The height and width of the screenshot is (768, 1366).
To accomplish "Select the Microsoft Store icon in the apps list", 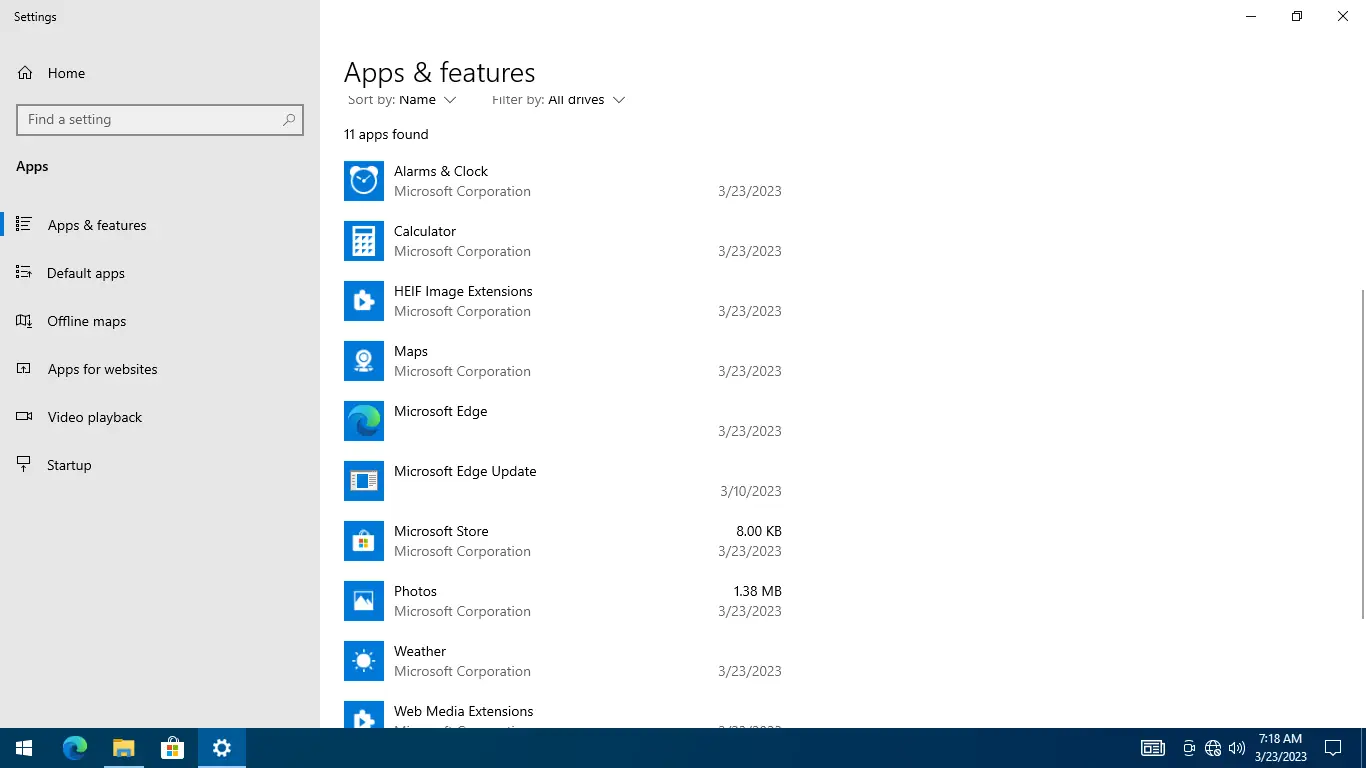I will (364, 541).
